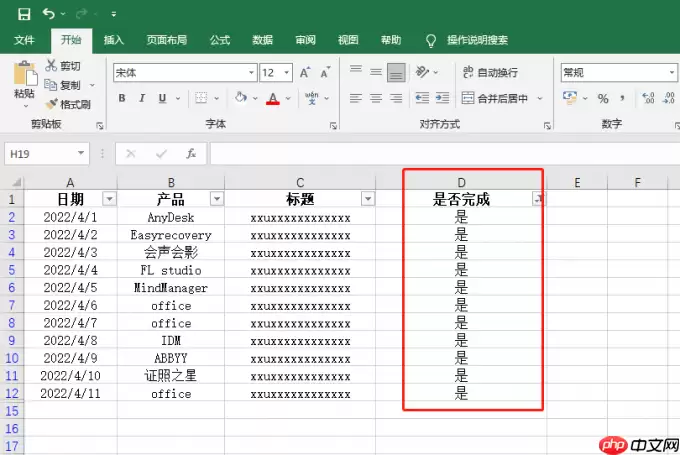Viewport: 680px width, 455px height.
Task: Open the 标题 column filter dropdown
Action: point(368,199)
